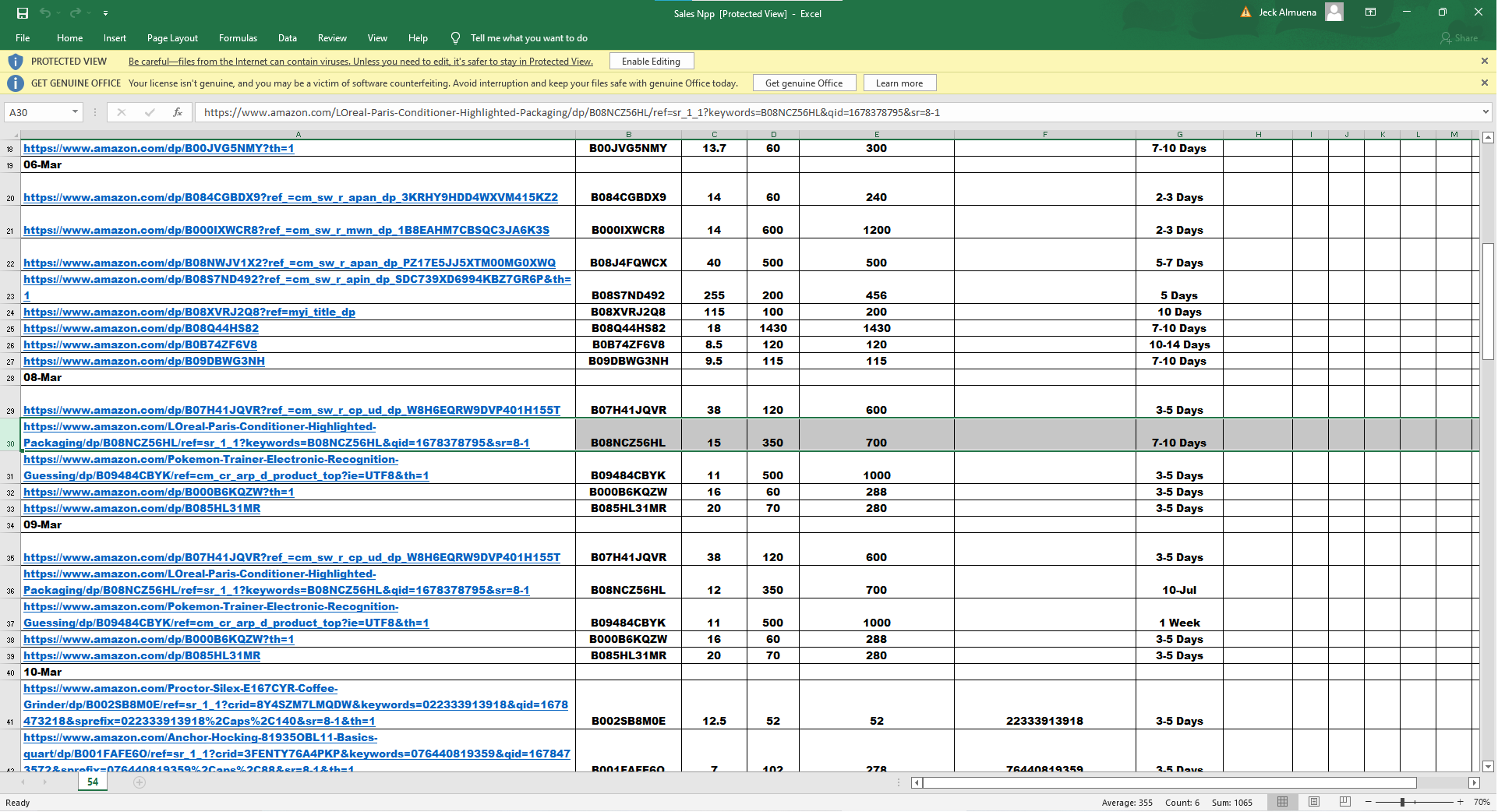Click the Learn more button
The width and height of the screenshot is (1498, 812).
click(x=899, y=83)
